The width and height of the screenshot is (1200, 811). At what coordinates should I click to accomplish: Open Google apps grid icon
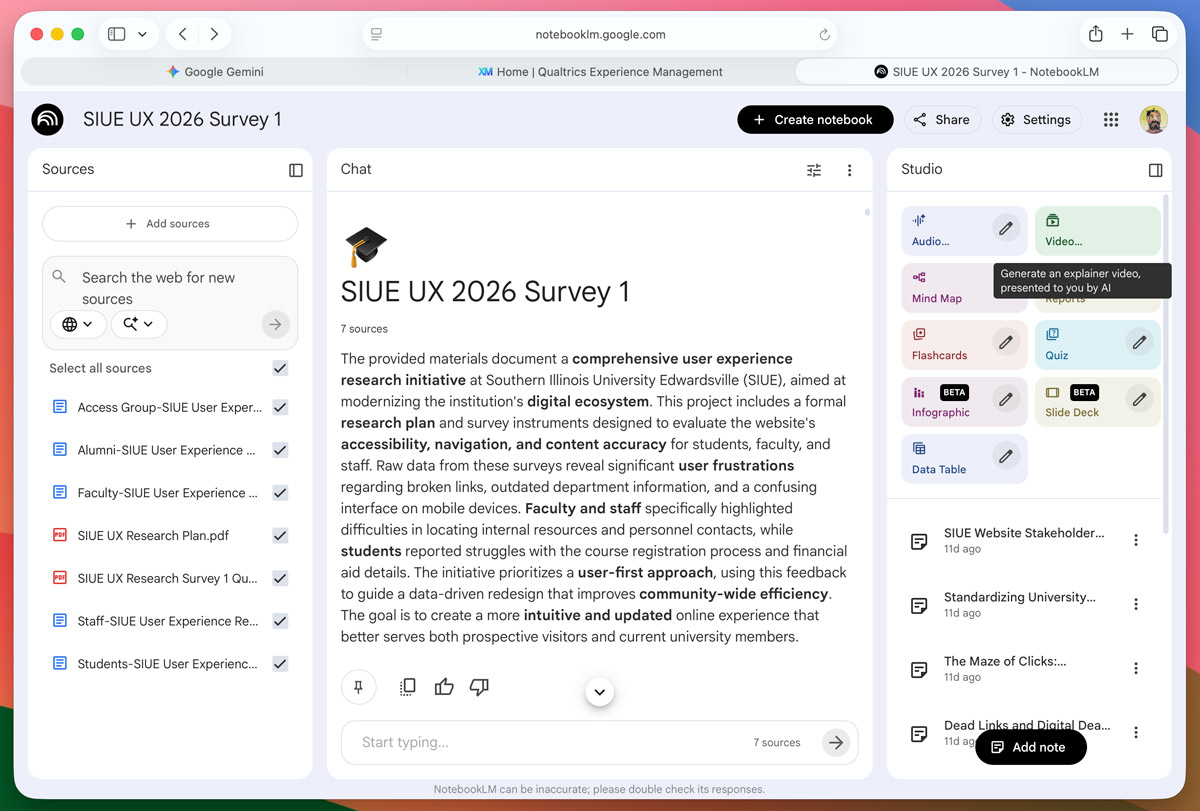[1110, 120]
